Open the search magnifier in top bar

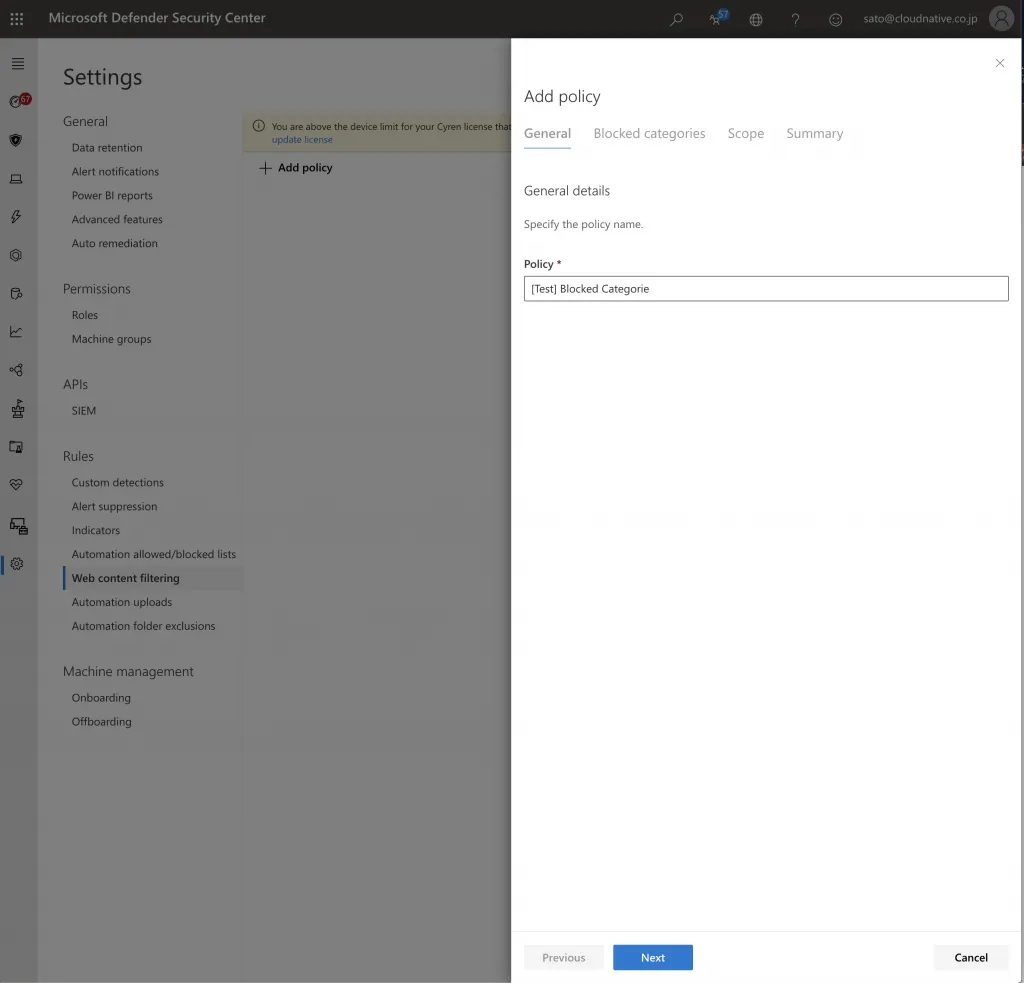[x=677, y=19]
